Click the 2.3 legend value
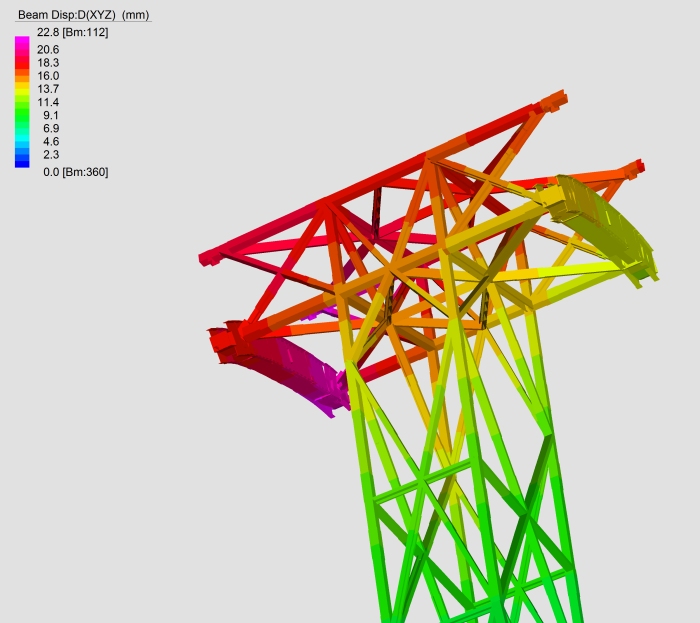Screen dimensions: 700x623 [x=50, y=155]
